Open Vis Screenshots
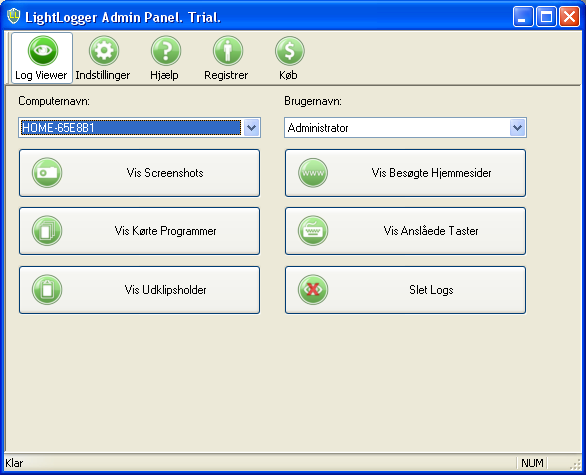This screenshot has height=475, width=586. [139, 173]
